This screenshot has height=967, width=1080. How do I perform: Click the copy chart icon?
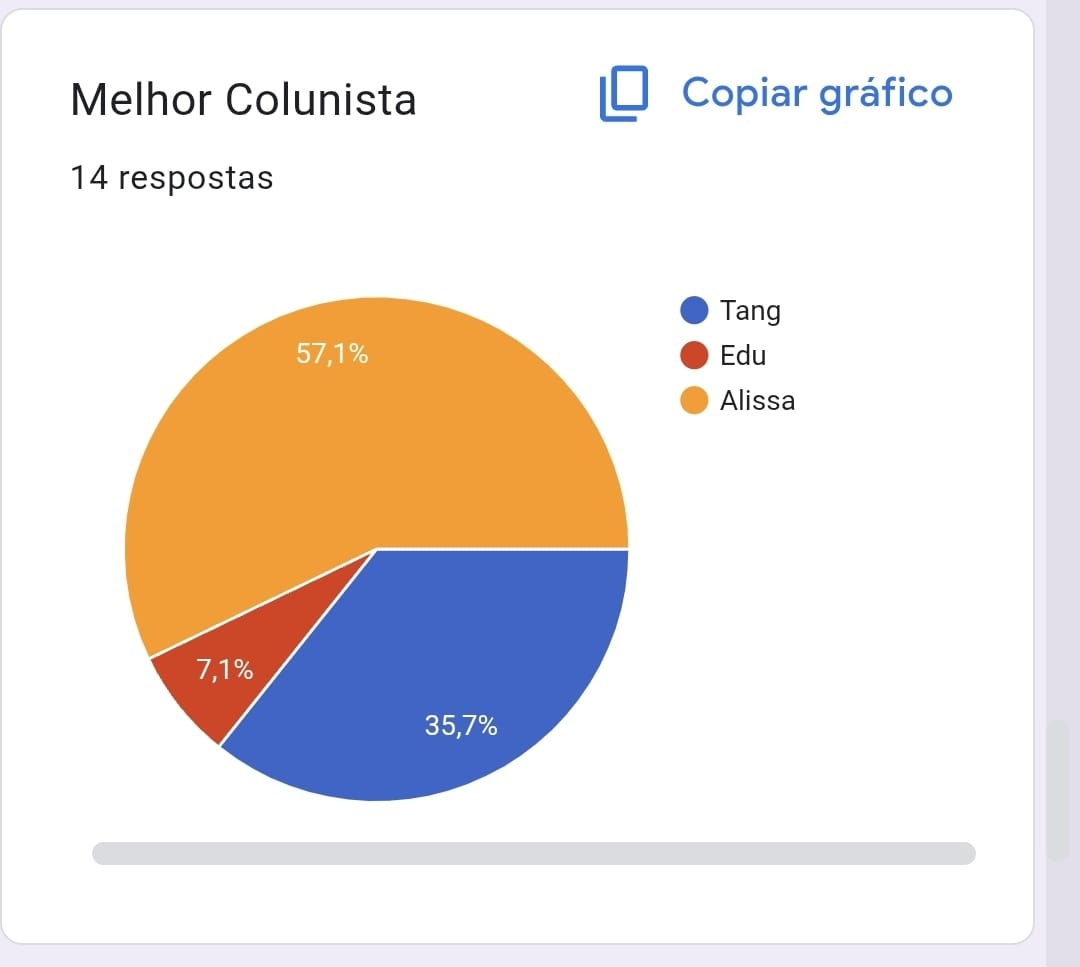624,93
